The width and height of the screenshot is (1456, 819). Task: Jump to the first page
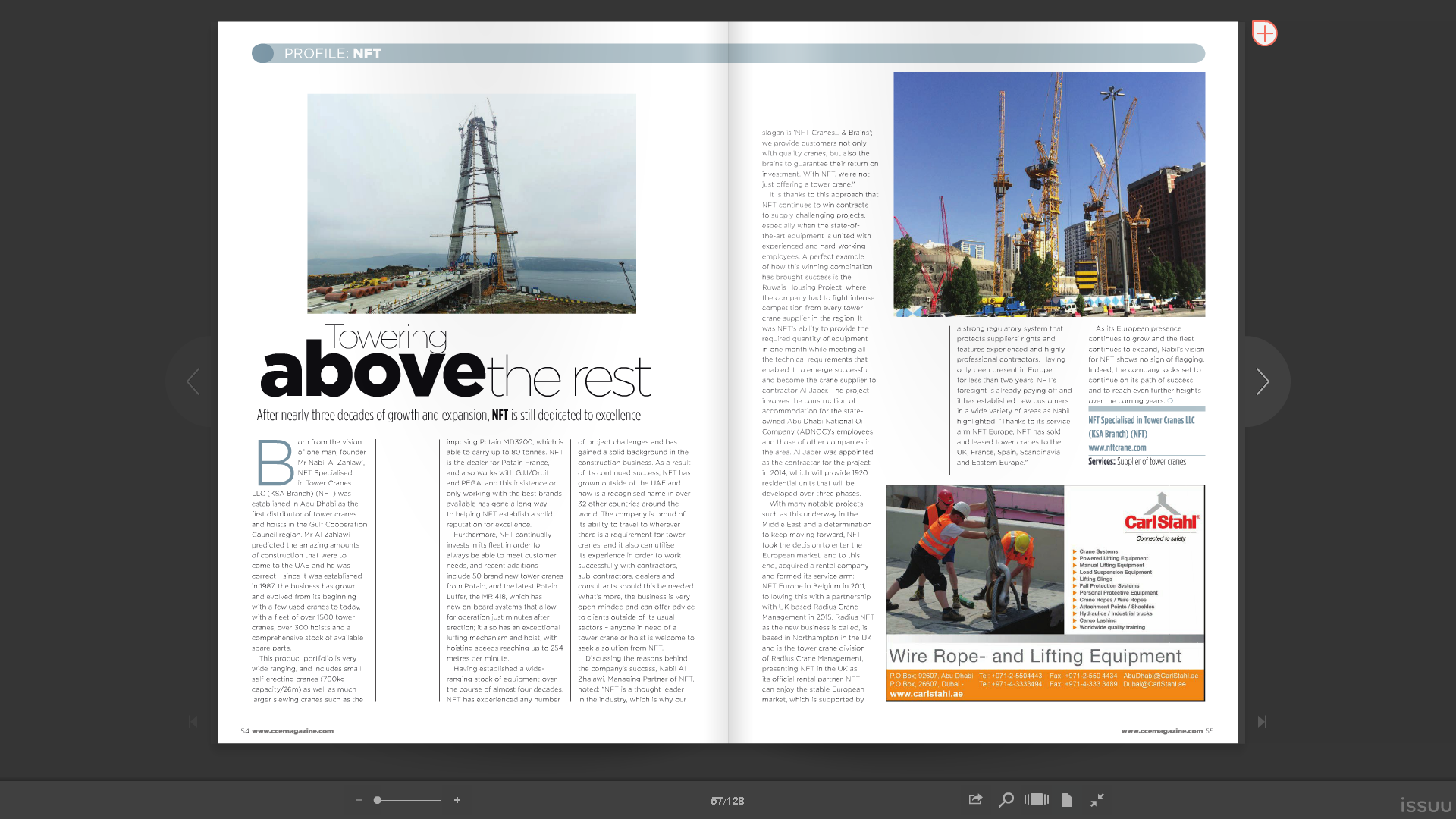(193, 722)
